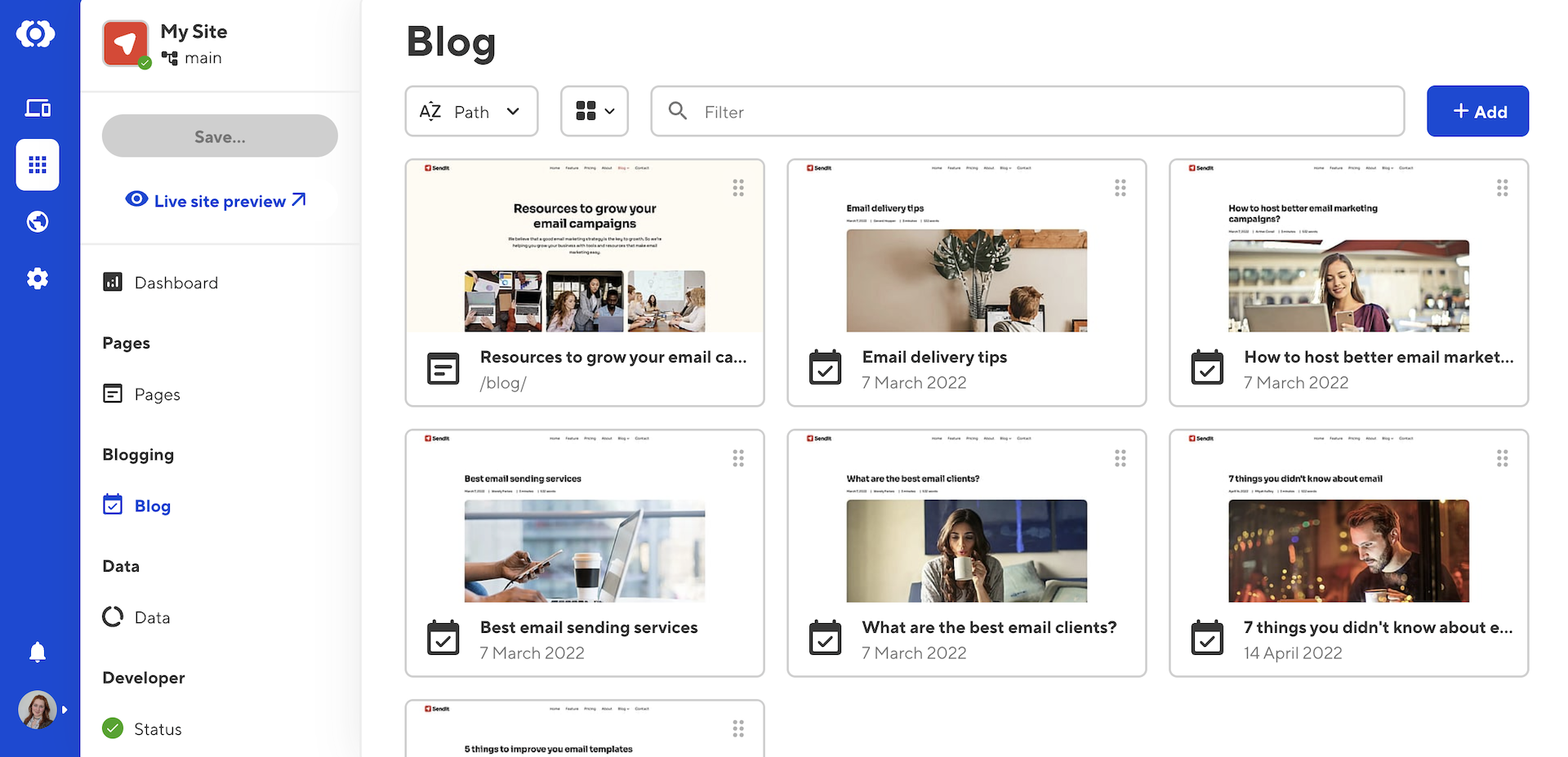
Task: Open drag-handle menu on Email delivery tips card
Action: (1120, 188)
